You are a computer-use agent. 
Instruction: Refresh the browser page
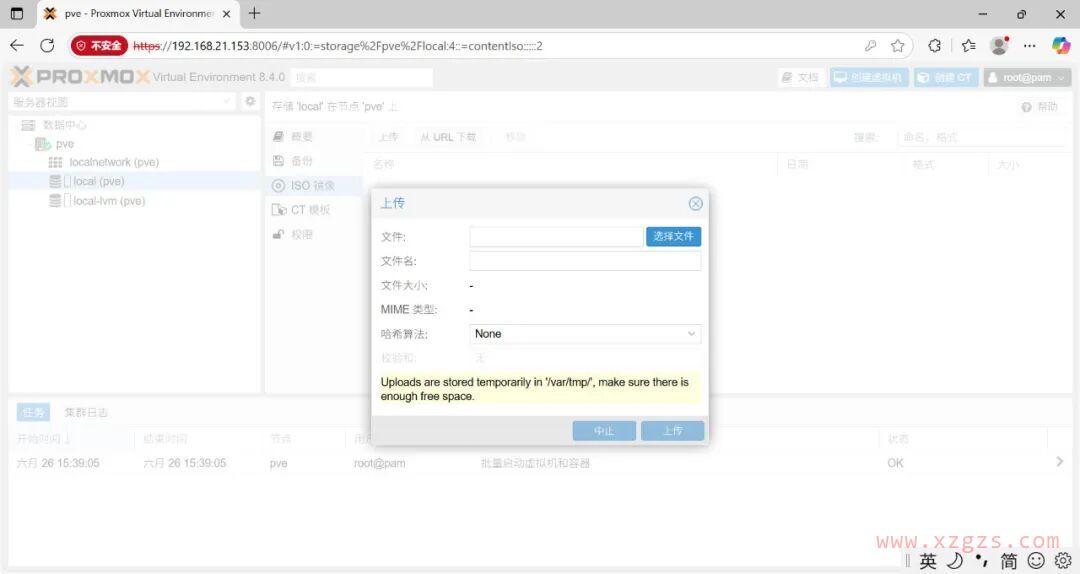(x=47, y=46)
